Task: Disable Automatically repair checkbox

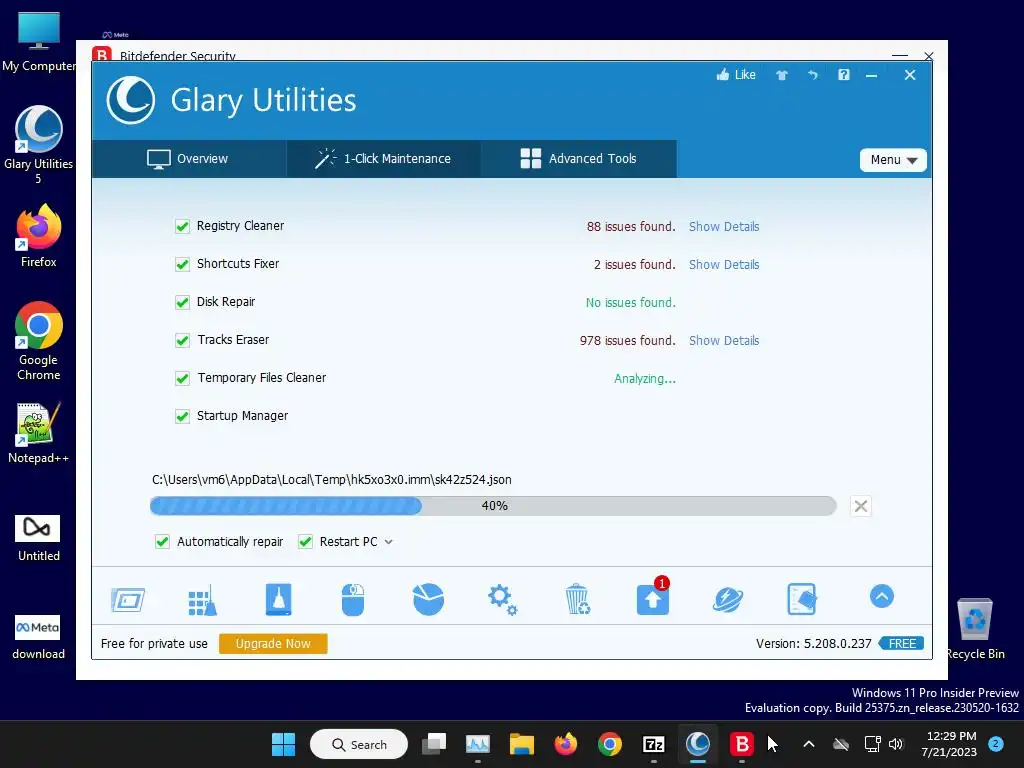Action: (162, 542)
